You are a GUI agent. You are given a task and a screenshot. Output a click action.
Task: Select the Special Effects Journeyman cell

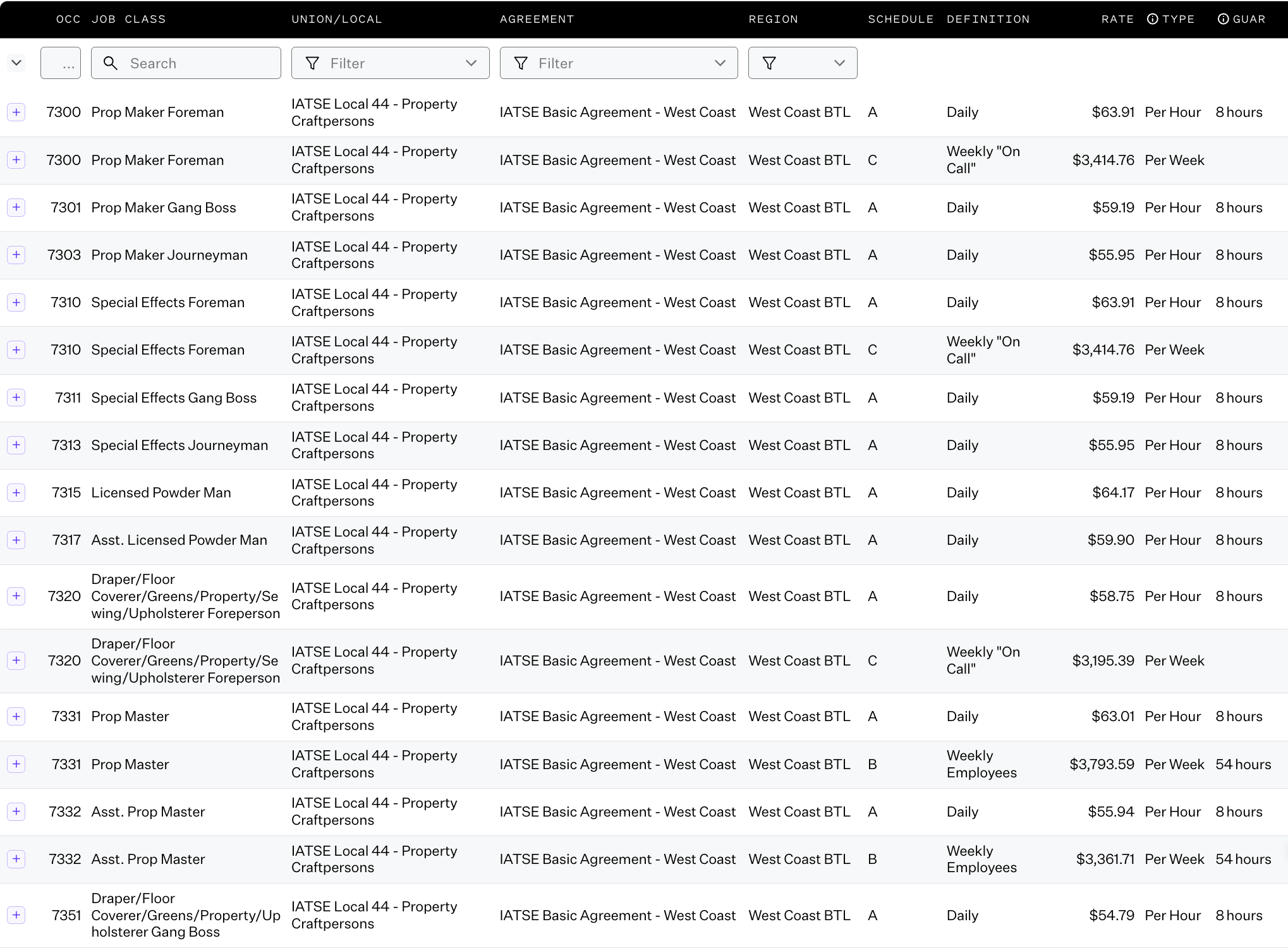pyautogui.click(x=179, y=445)
